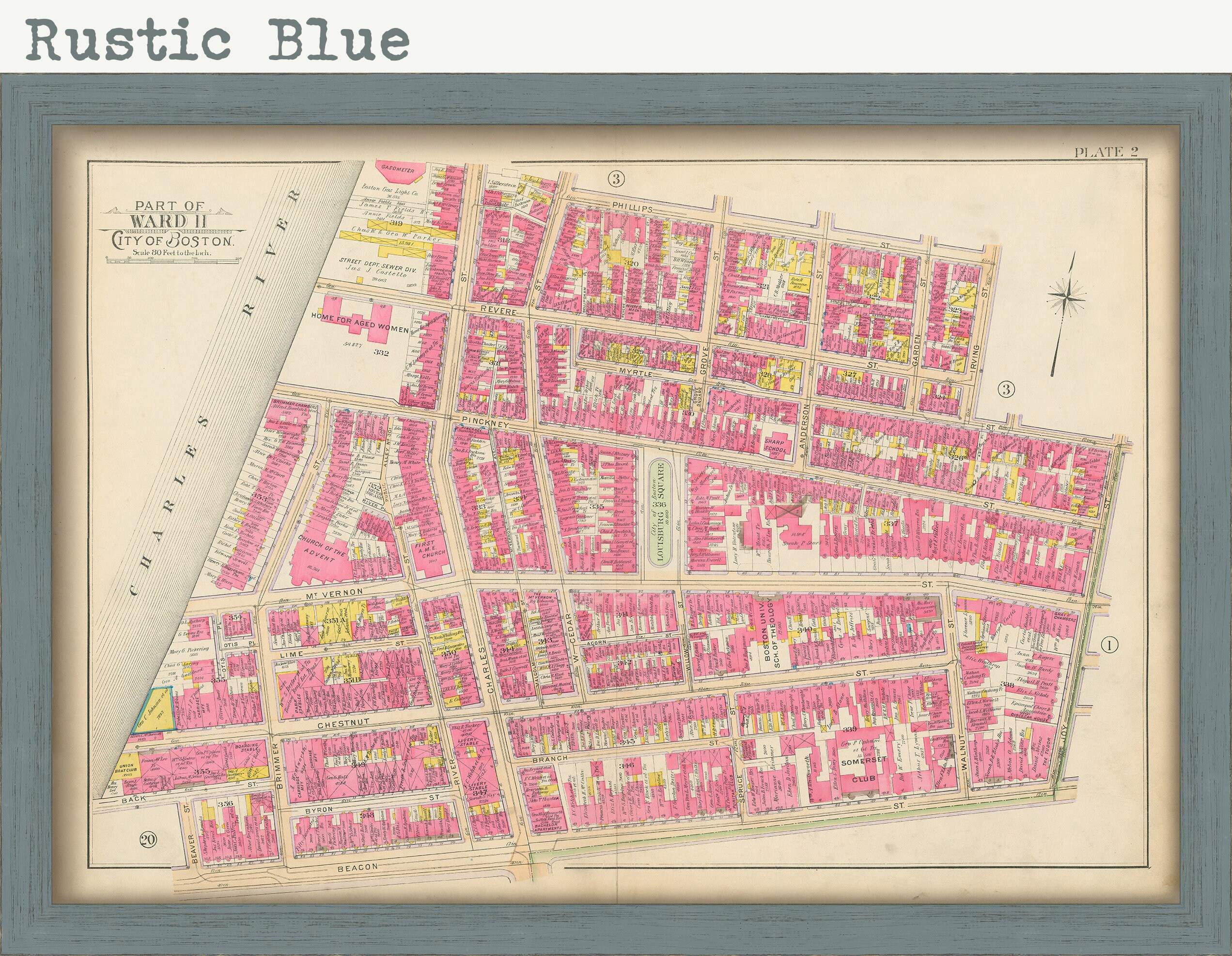
Task: Click the 'WARD 11' heading in the title block
Action: 169,220
